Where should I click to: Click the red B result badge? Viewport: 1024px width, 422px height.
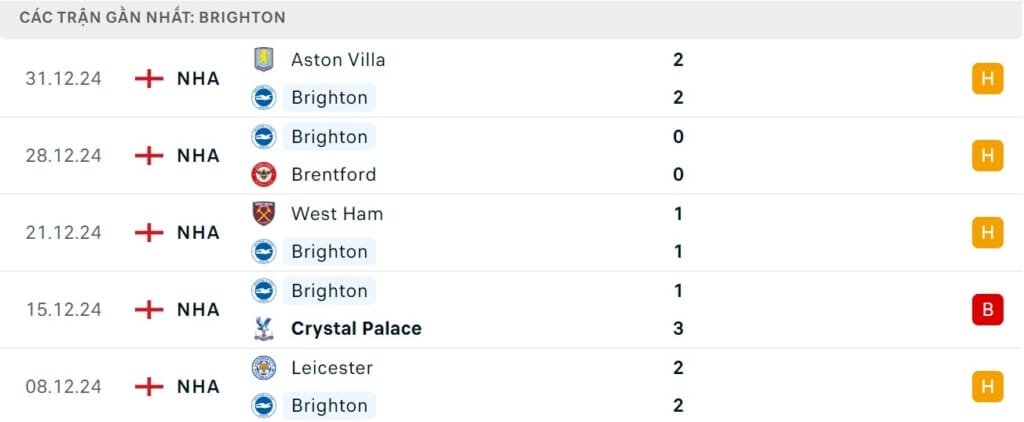[987, 310]
